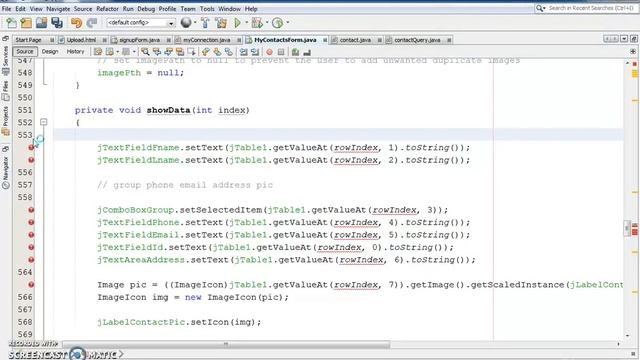640x360 pixels.
Task: Click the Toggle Highlight Search icon
Action: coord(180,52)
